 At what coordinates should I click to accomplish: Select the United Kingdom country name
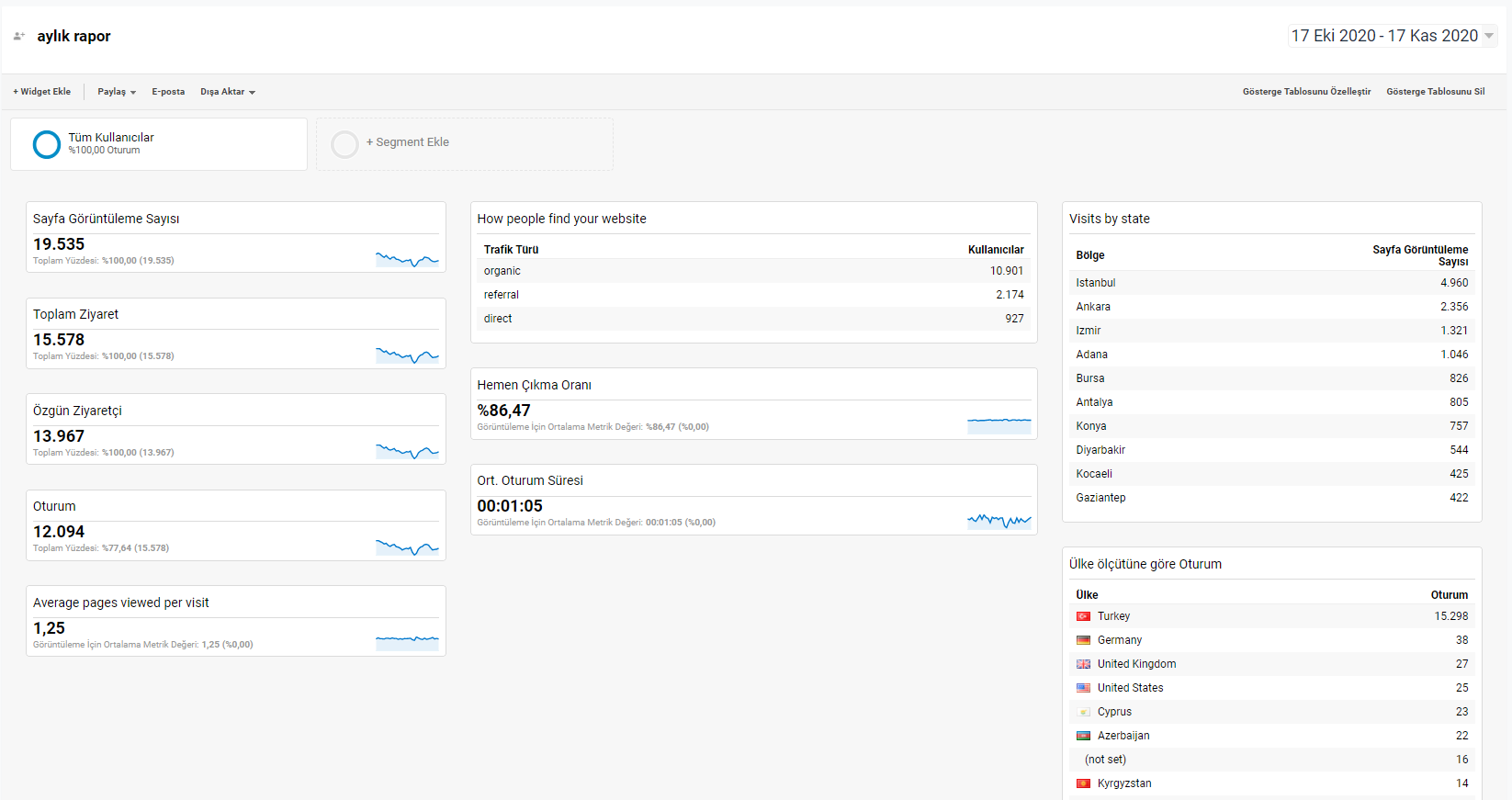pos(1136,664)
